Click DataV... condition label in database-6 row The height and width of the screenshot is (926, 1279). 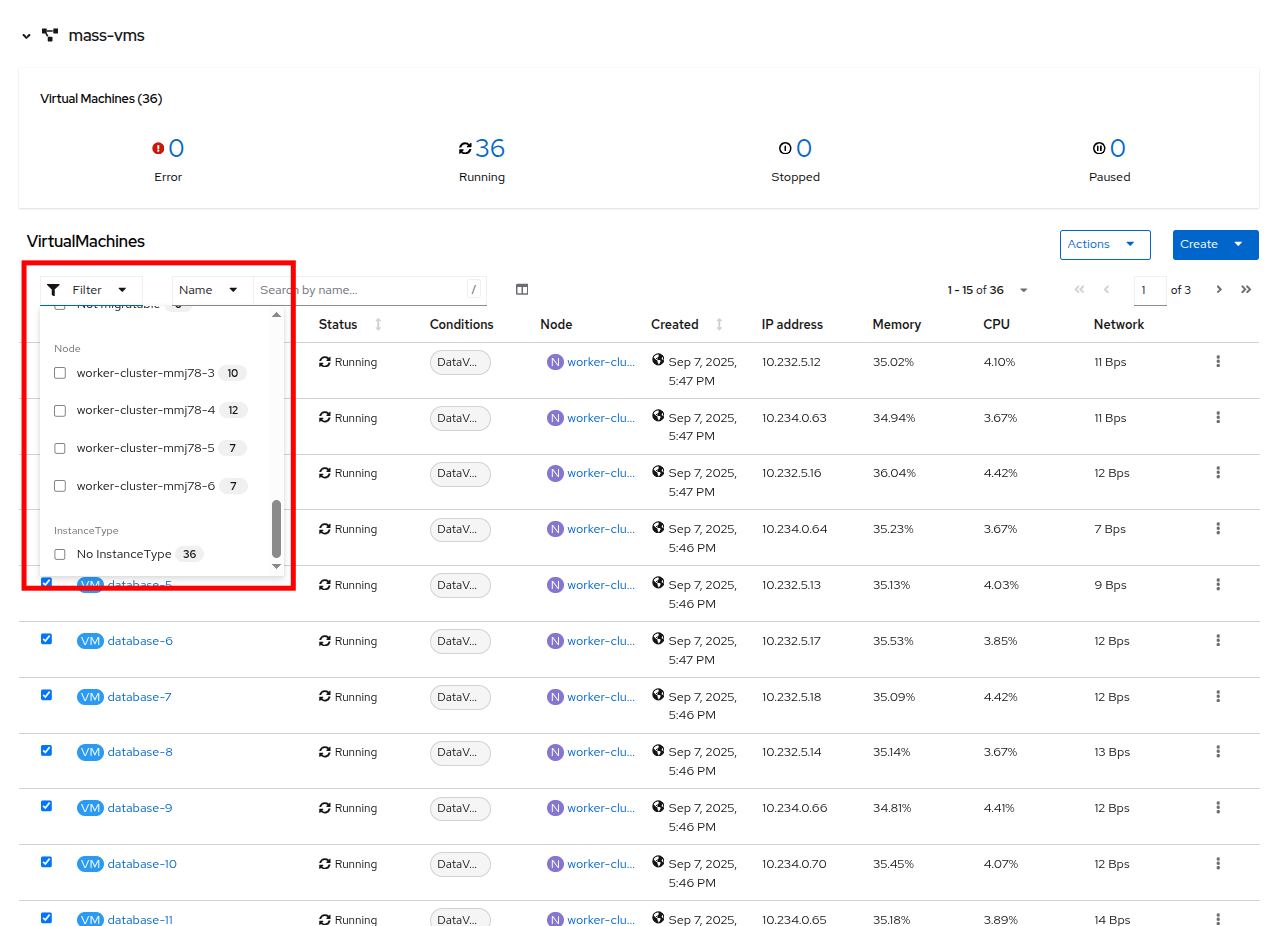[460, 641]
